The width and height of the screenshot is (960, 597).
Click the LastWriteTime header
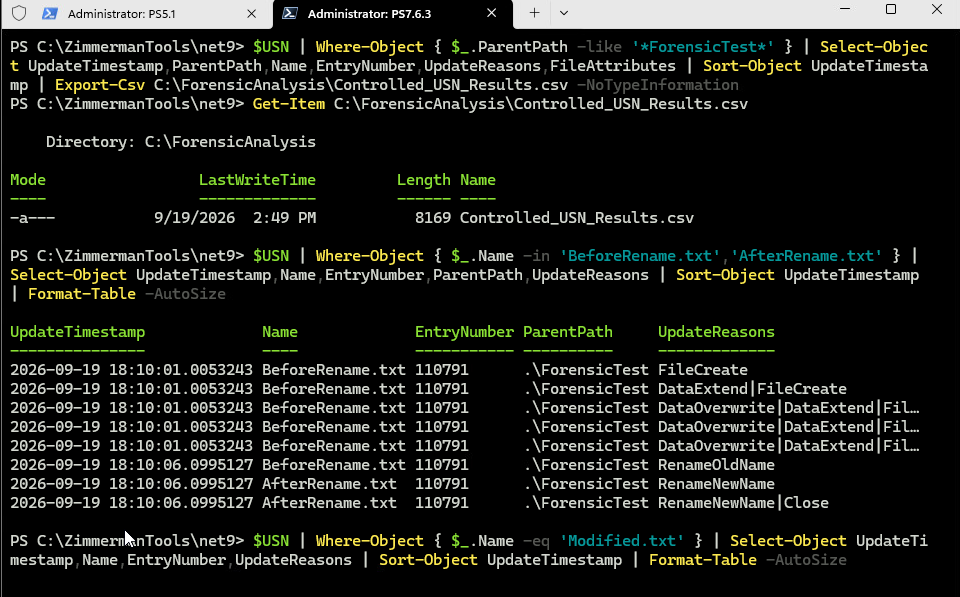257,180
